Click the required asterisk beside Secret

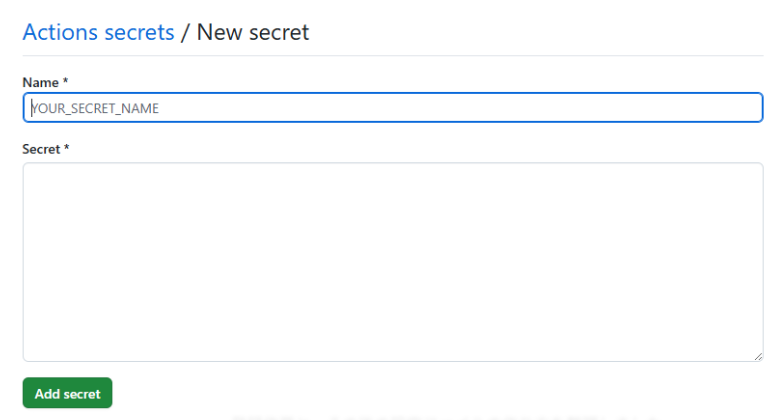point(67,149)
